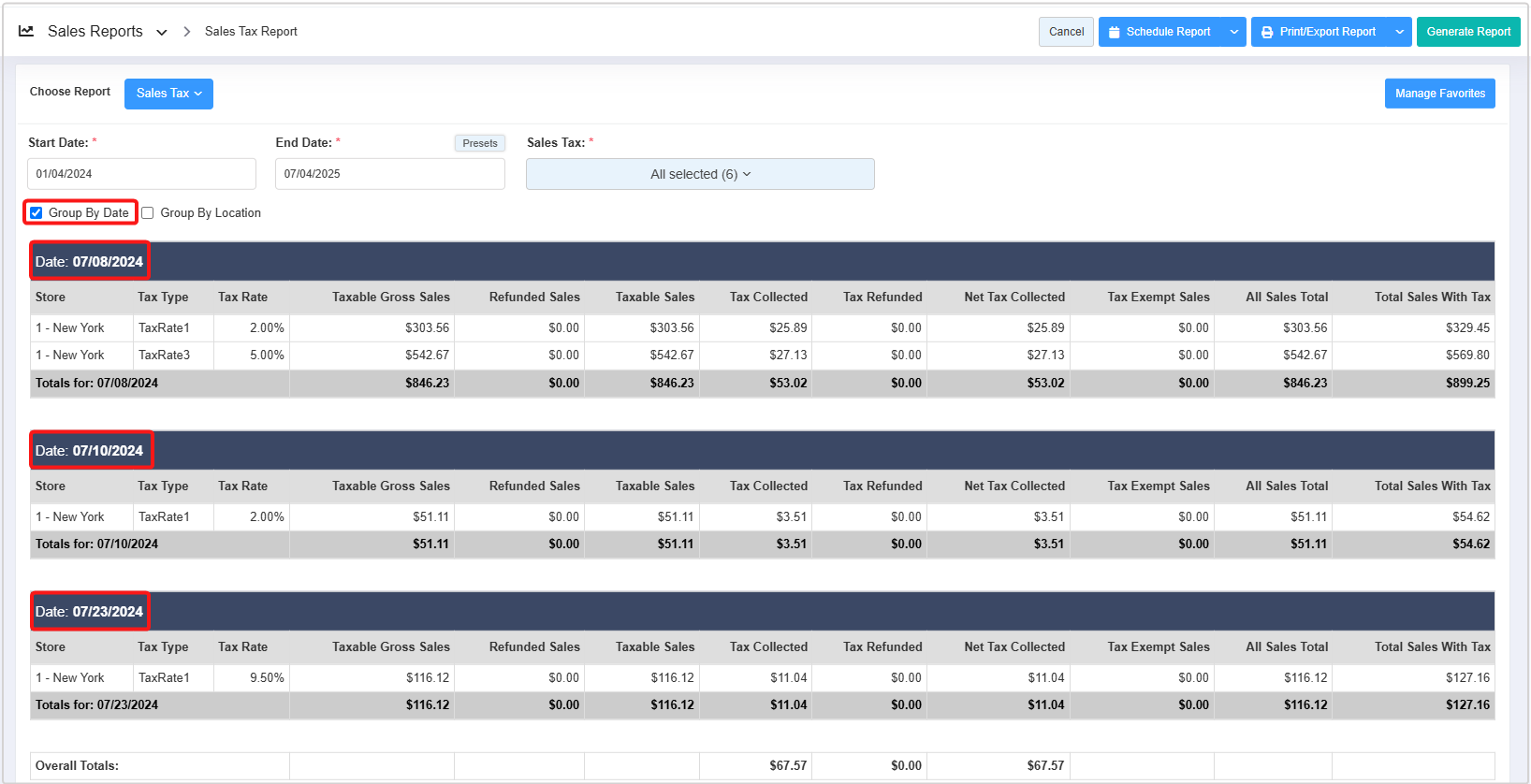Click the End Date input field
This screenshot has height=784, width=1531.
point(389,174)
